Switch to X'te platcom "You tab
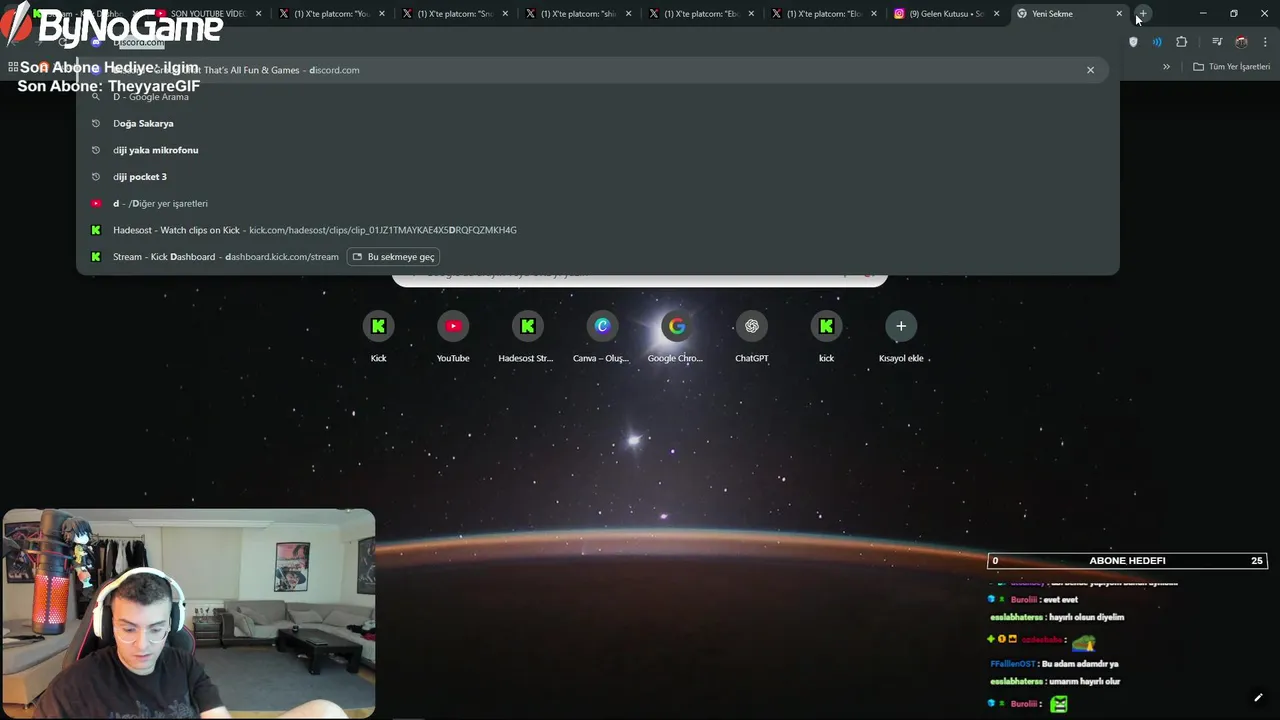 [x=333, y=14]
